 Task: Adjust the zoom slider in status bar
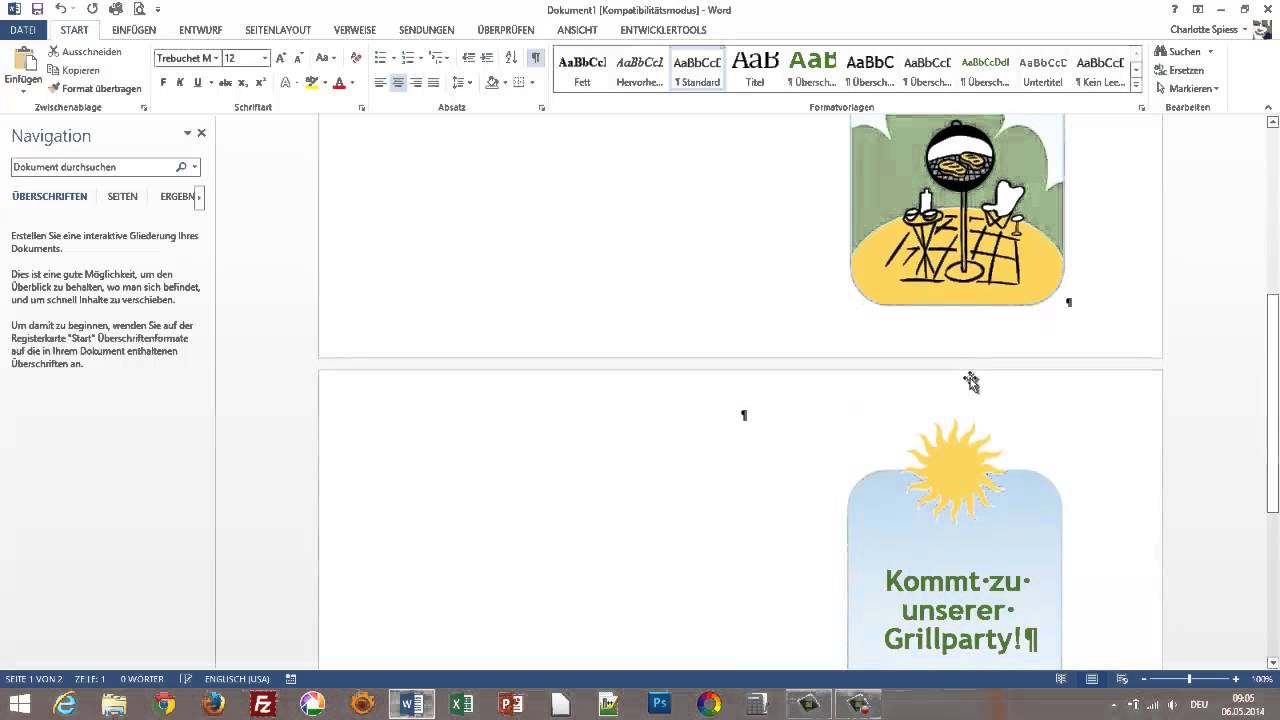pyautogui.click(x=1189, y=679)
